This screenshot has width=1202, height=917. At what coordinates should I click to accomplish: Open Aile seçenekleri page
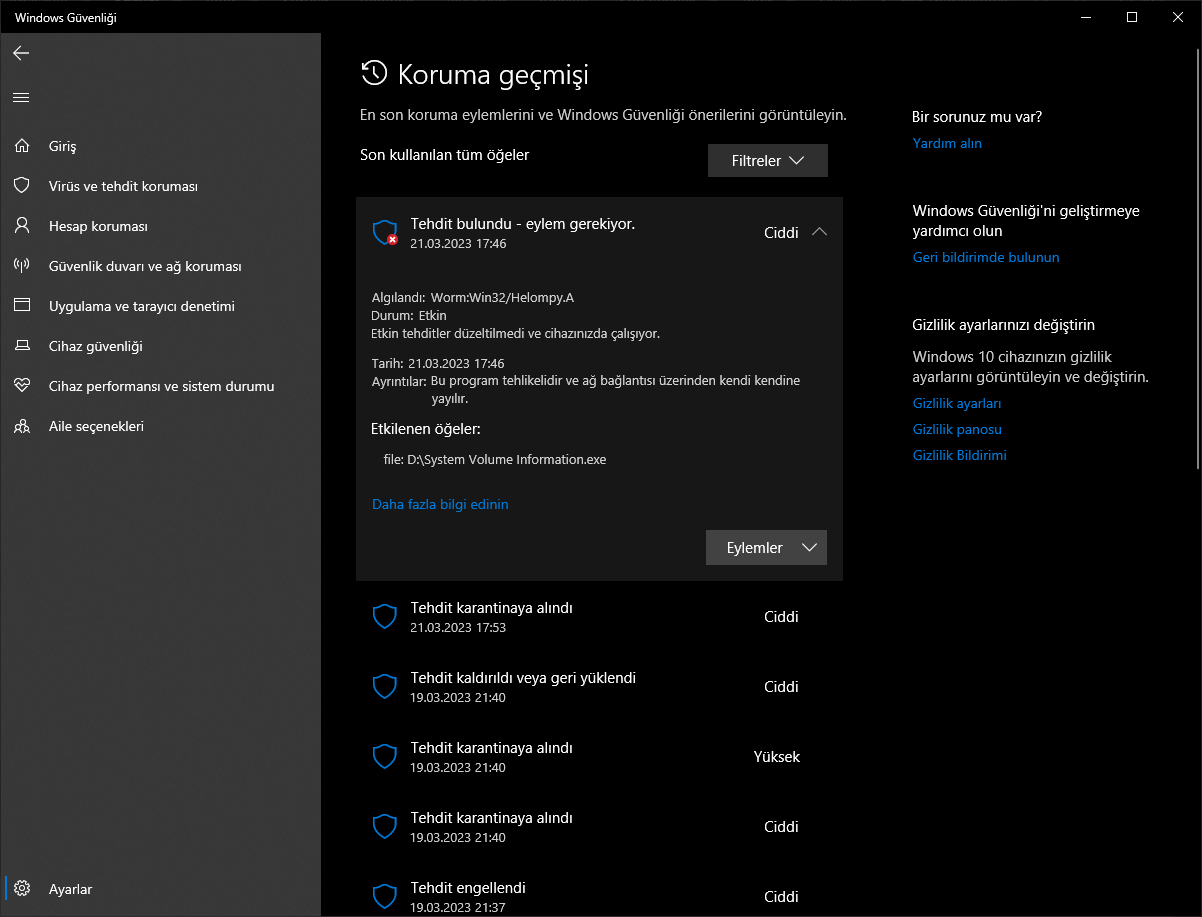coord(160,426)
